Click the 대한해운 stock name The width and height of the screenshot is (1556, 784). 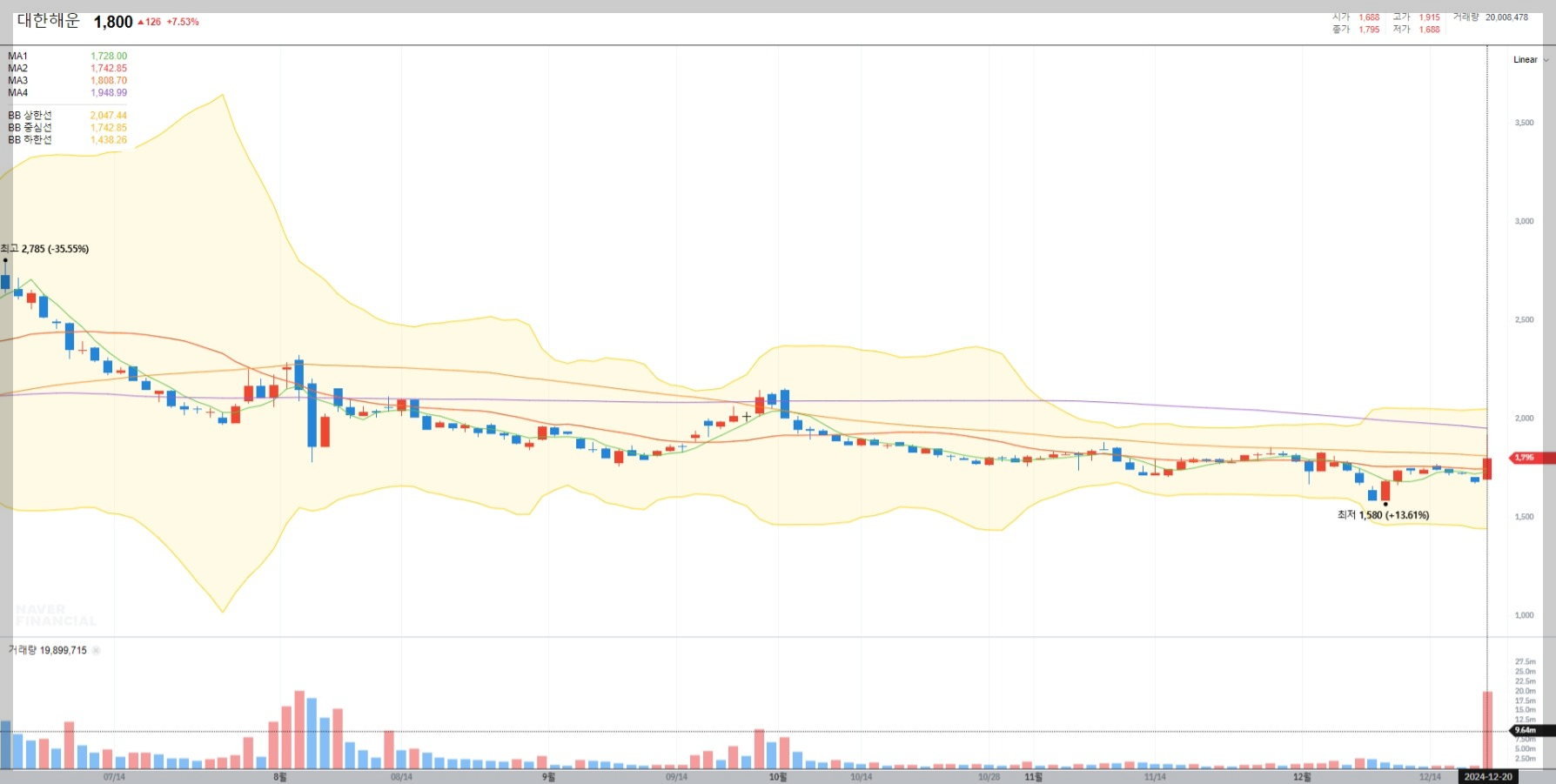(x=48, y=21)
